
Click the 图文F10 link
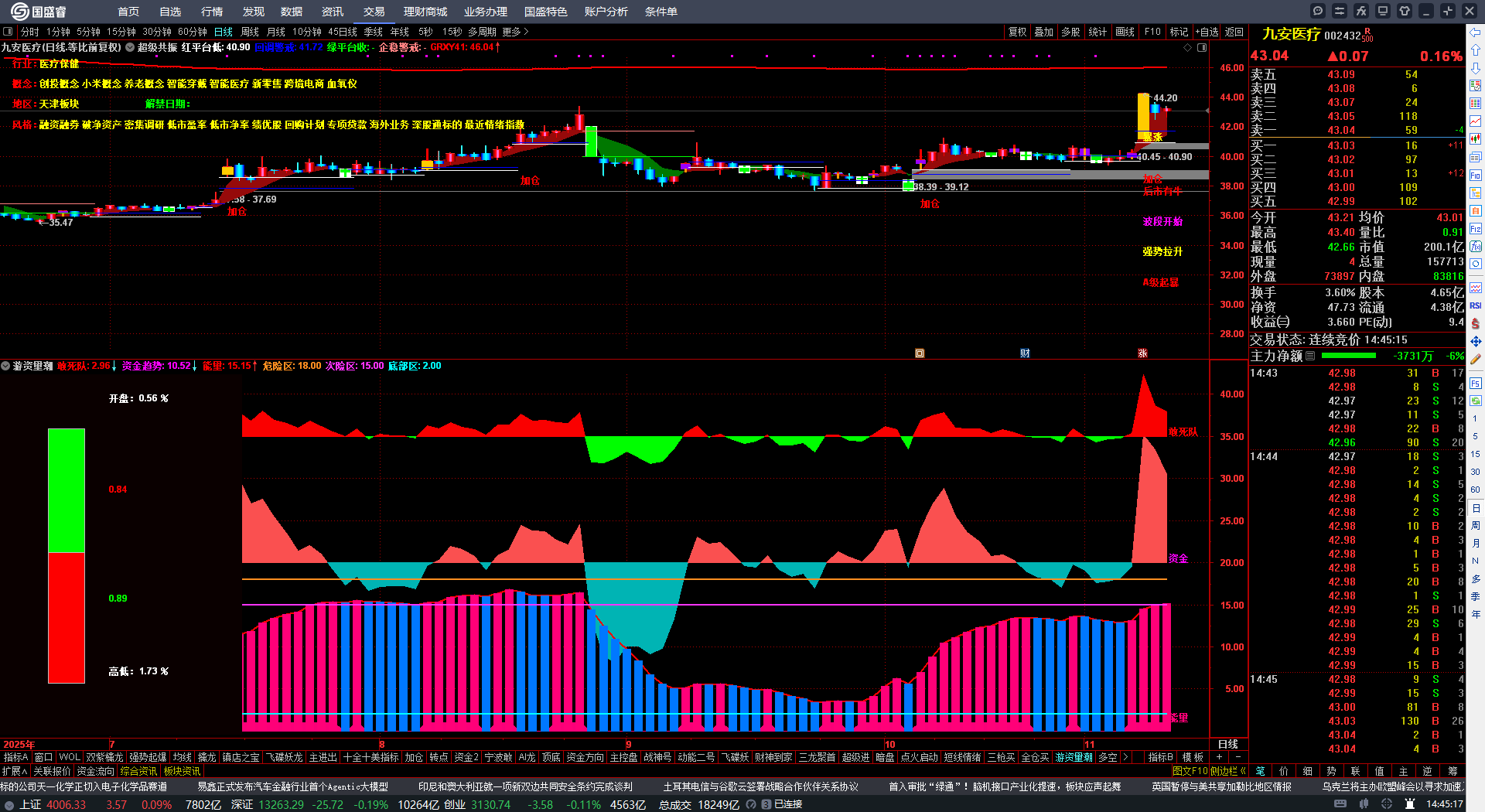(x=1190, y=770)
